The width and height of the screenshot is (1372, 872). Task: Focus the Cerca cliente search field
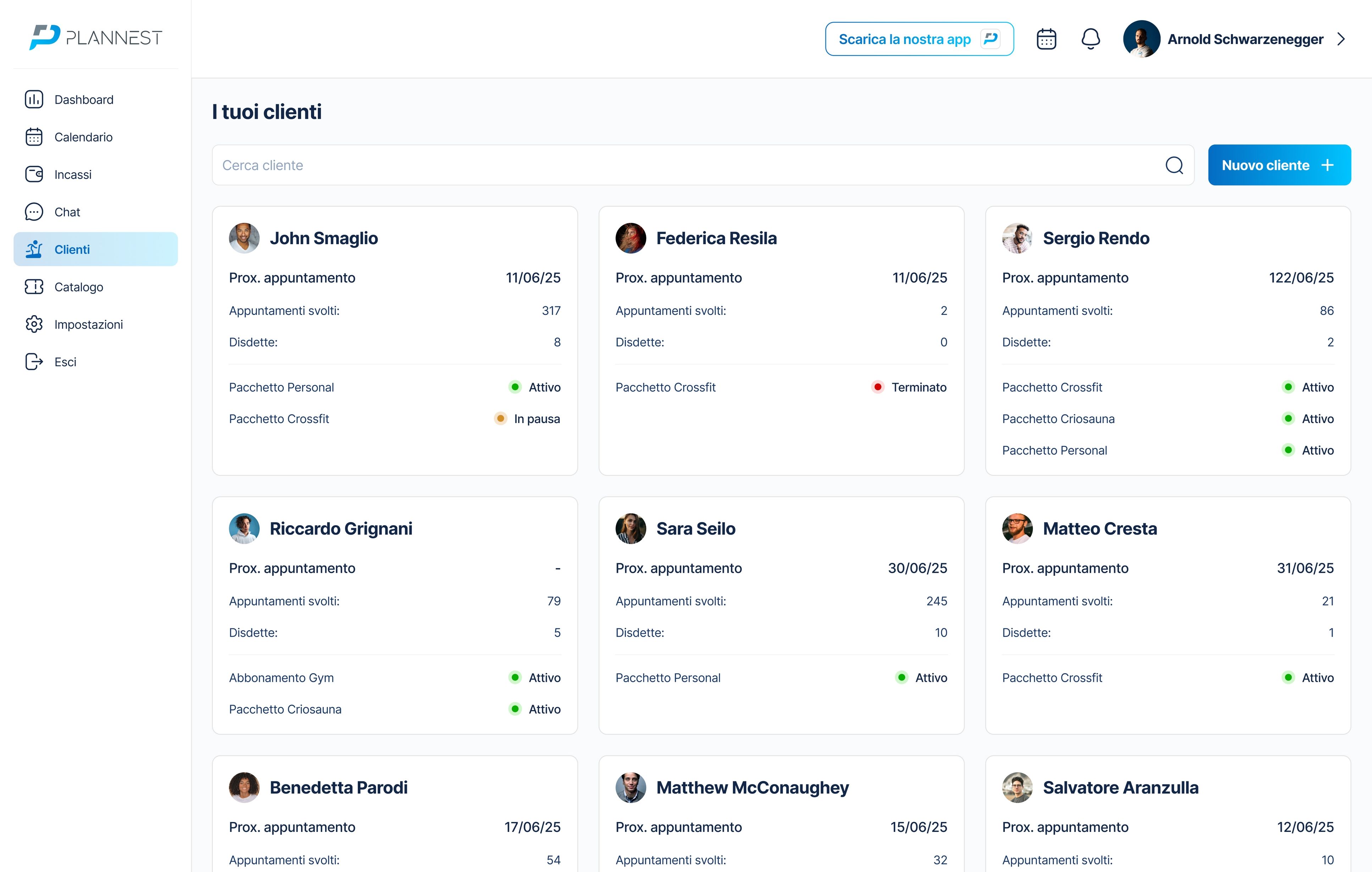(x=684, y=165)
